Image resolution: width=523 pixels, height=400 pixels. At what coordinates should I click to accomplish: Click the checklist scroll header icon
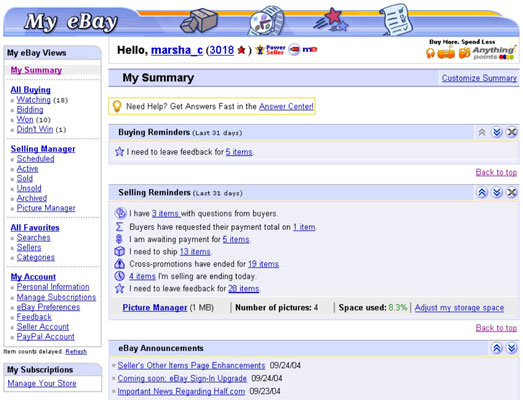[x=397, y=19]
